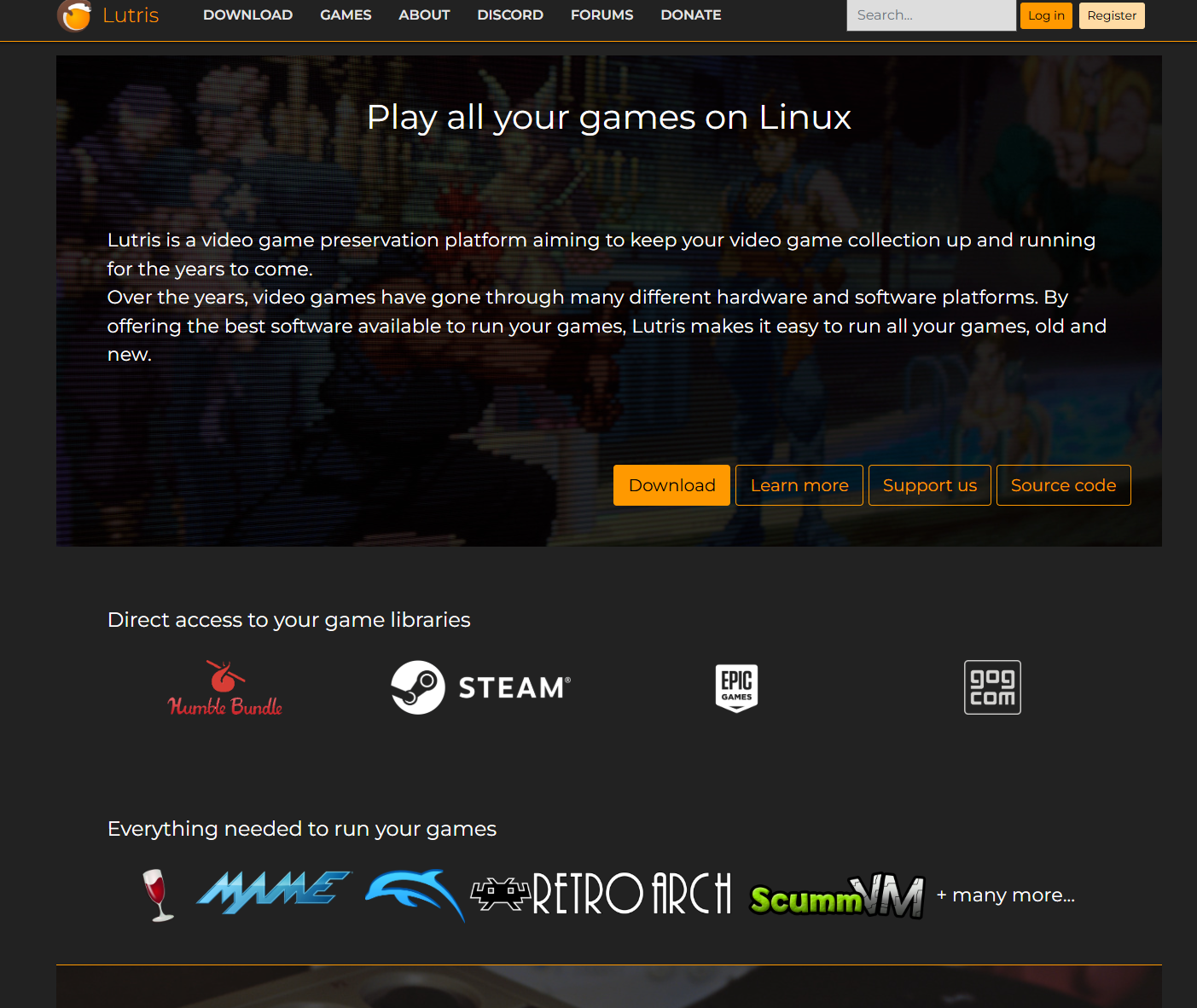Image resolution: width=1197 pixels, height=1008 pixels.
Task: Click the ScummVM logo
Action: pos(836,897)
